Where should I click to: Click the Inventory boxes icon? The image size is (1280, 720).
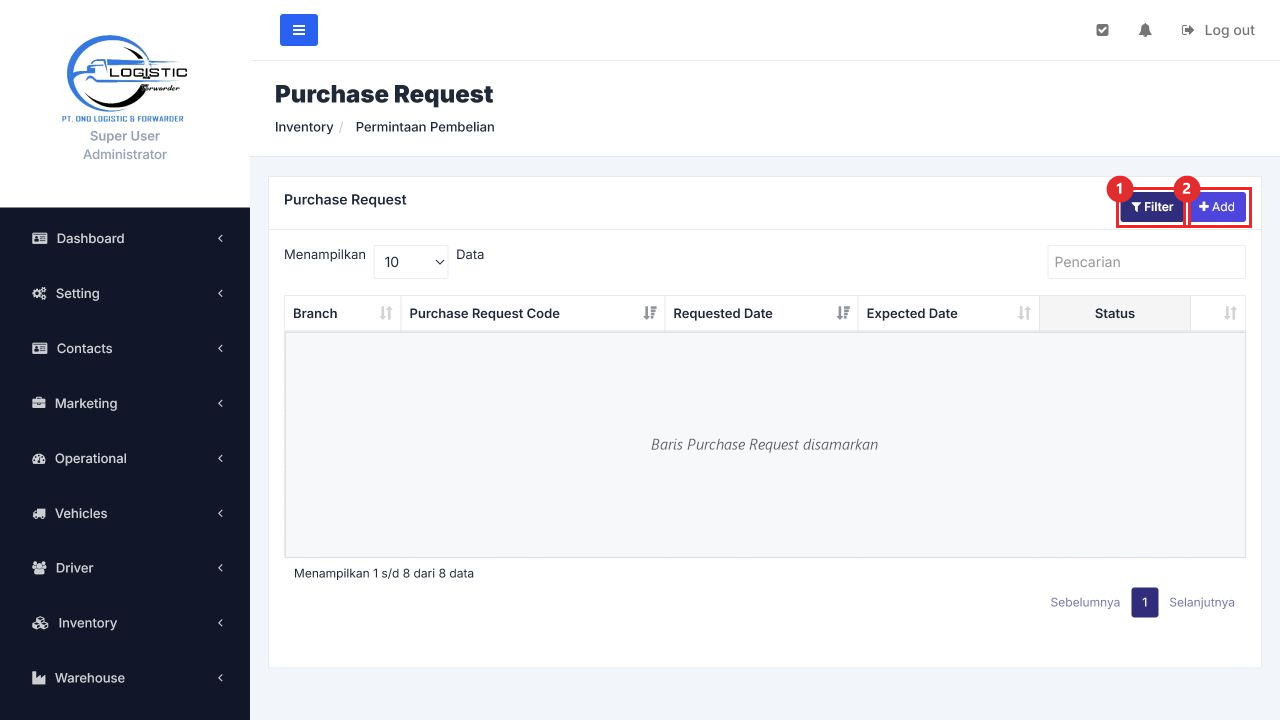(40, 623)
